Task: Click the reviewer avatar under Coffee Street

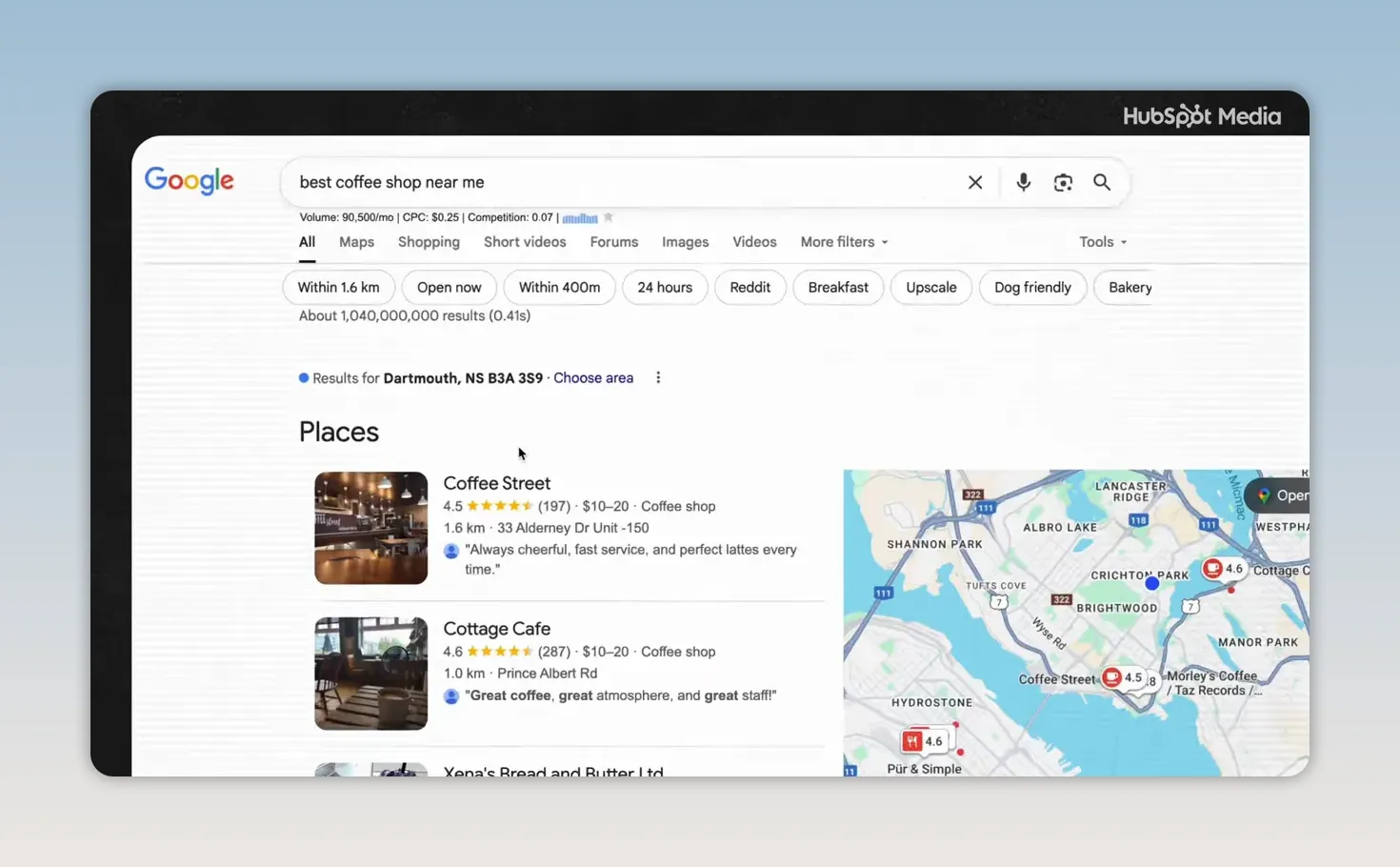Action: coord(451,551)
